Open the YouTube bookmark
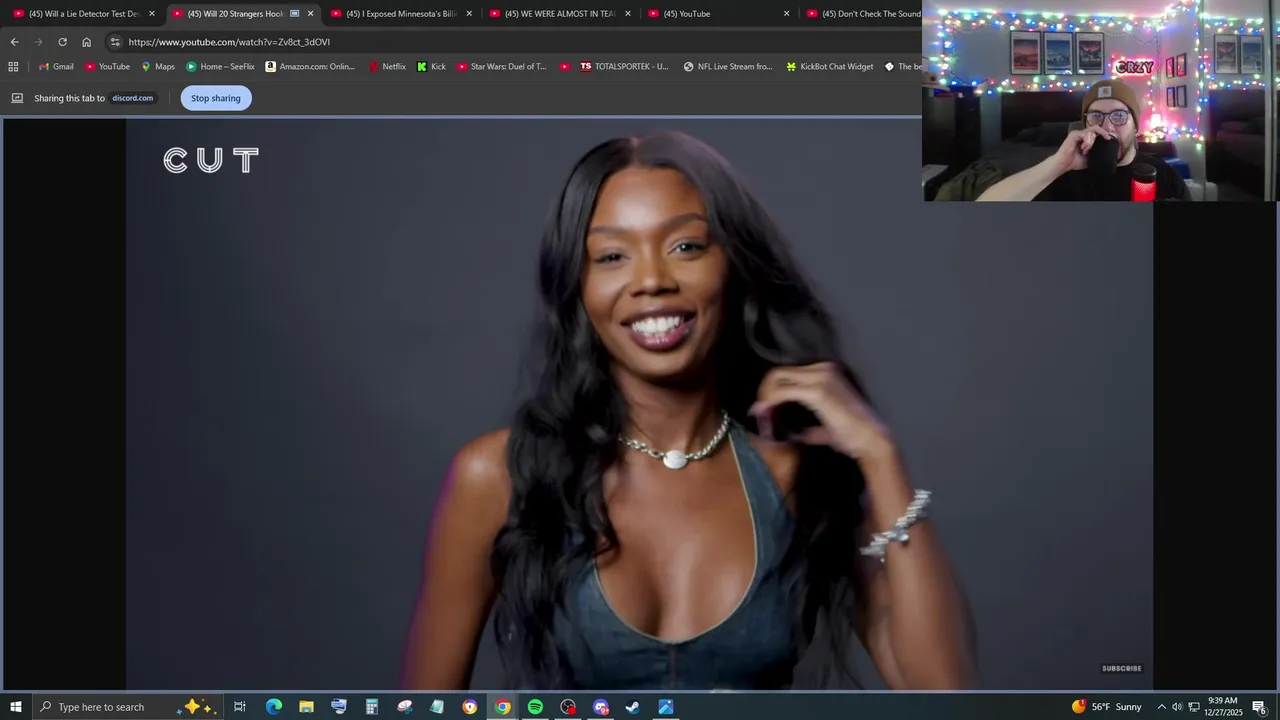The height and width of the screenshot is (720, 1280). (x=107, y=67)
